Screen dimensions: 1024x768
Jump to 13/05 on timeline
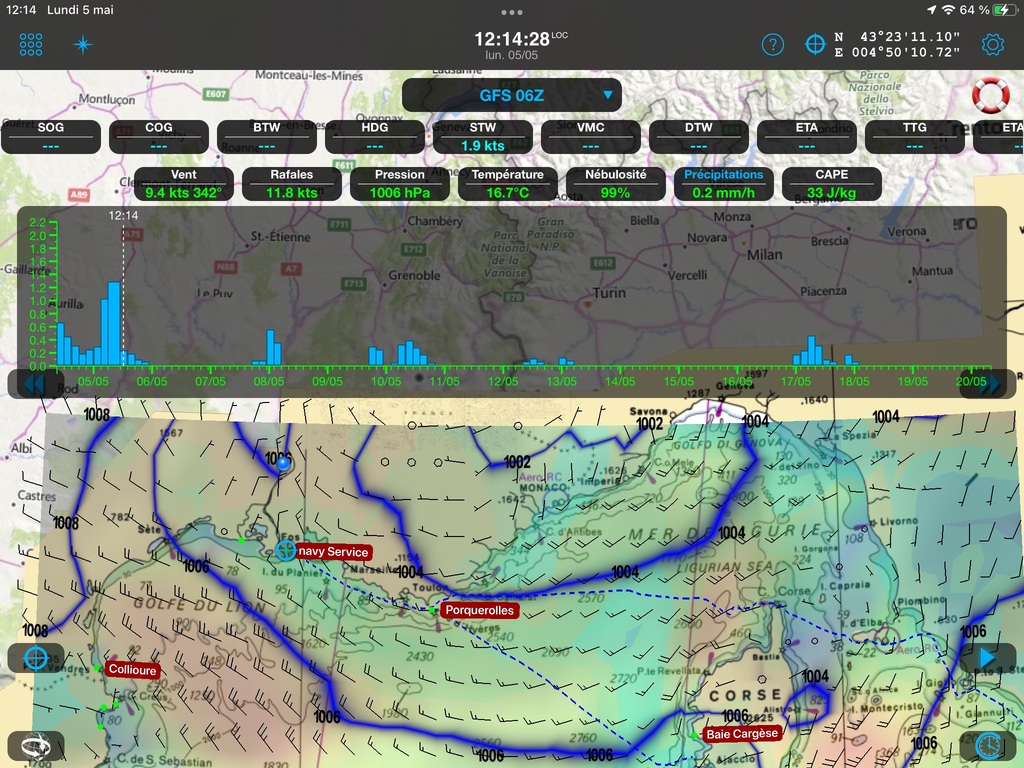pos(562,381)
